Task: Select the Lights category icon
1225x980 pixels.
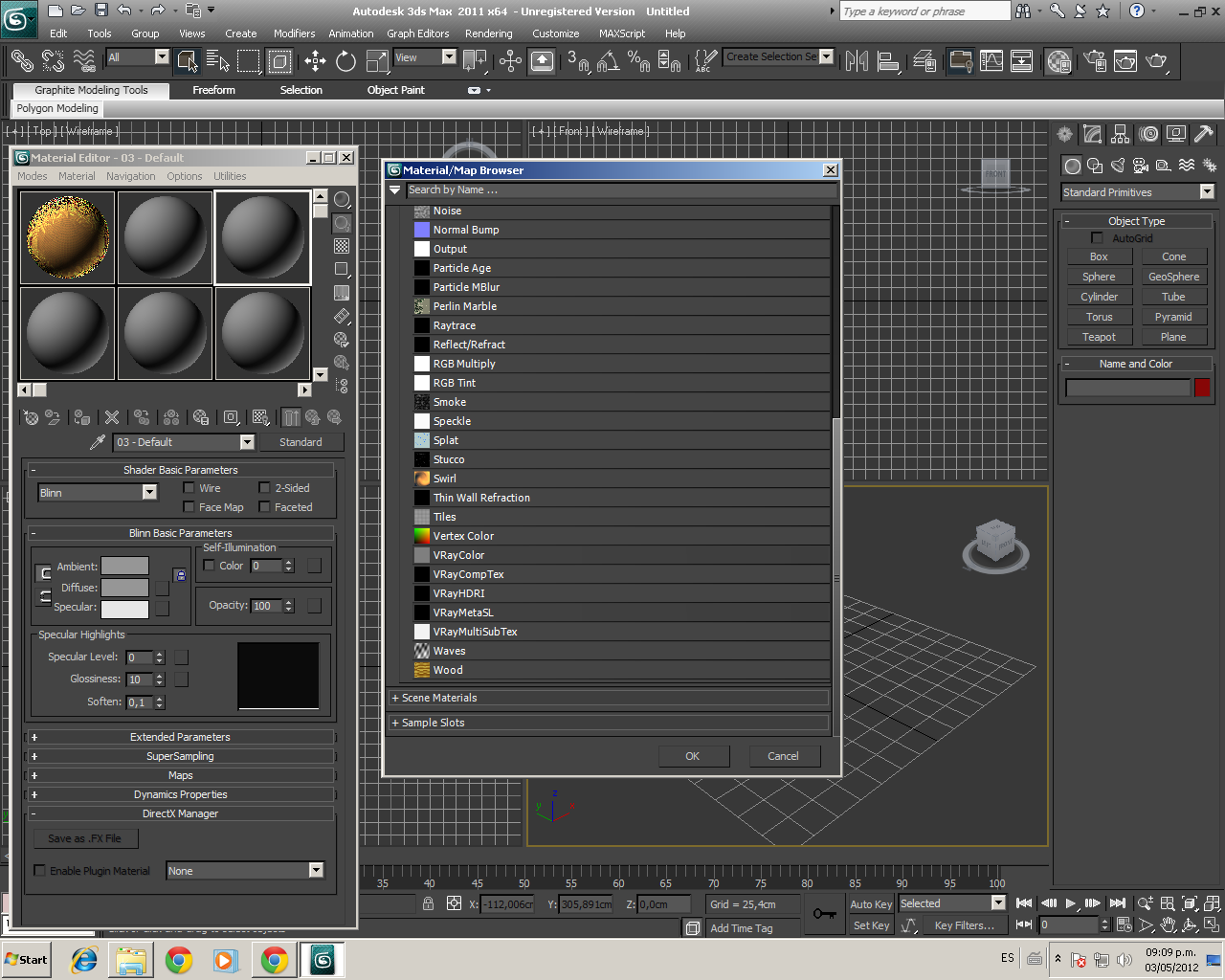Action: [x=1118, y=166]
